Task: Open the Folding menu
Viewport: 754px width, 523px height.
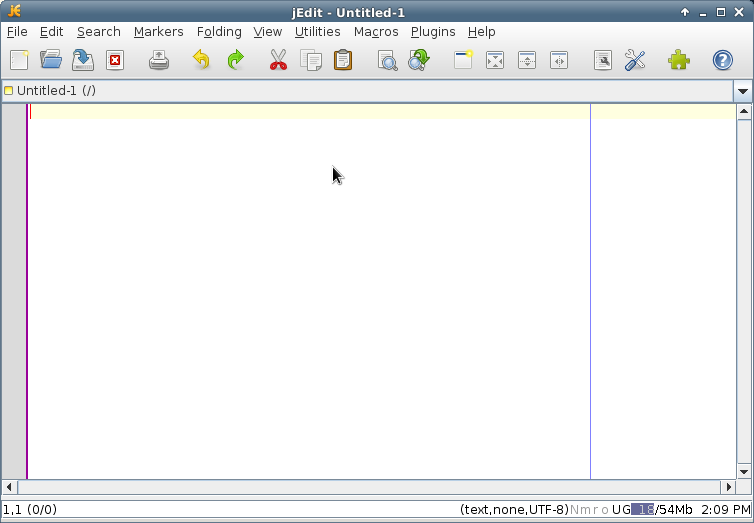Action: coord(219,32)
